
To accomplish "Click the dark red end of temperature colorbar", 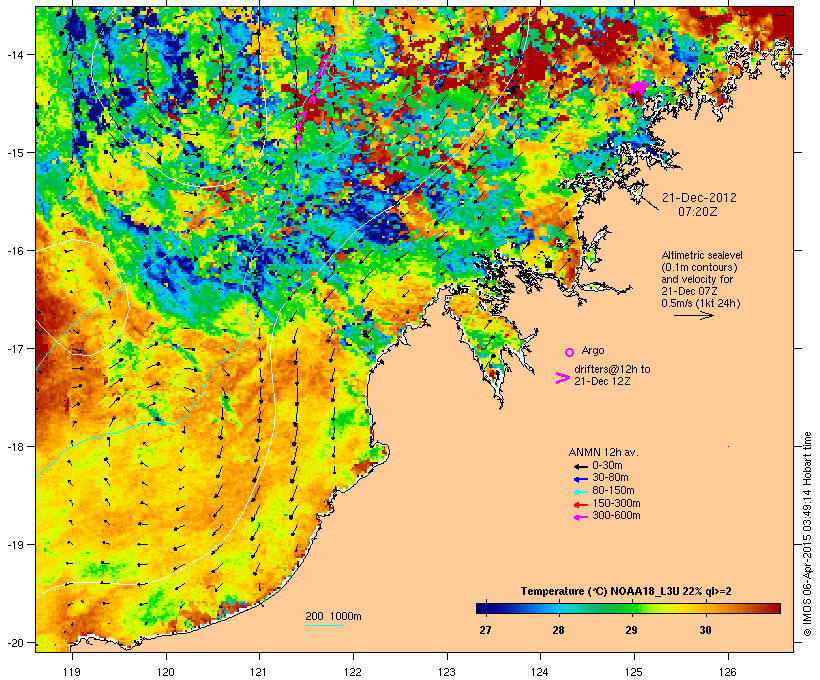I will [774, 608].
